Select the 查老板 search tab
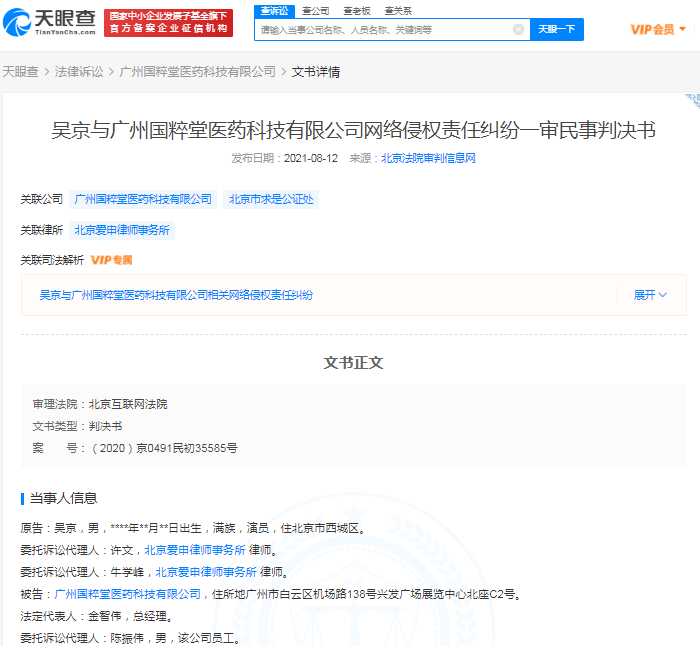 (x=357, y=11)
